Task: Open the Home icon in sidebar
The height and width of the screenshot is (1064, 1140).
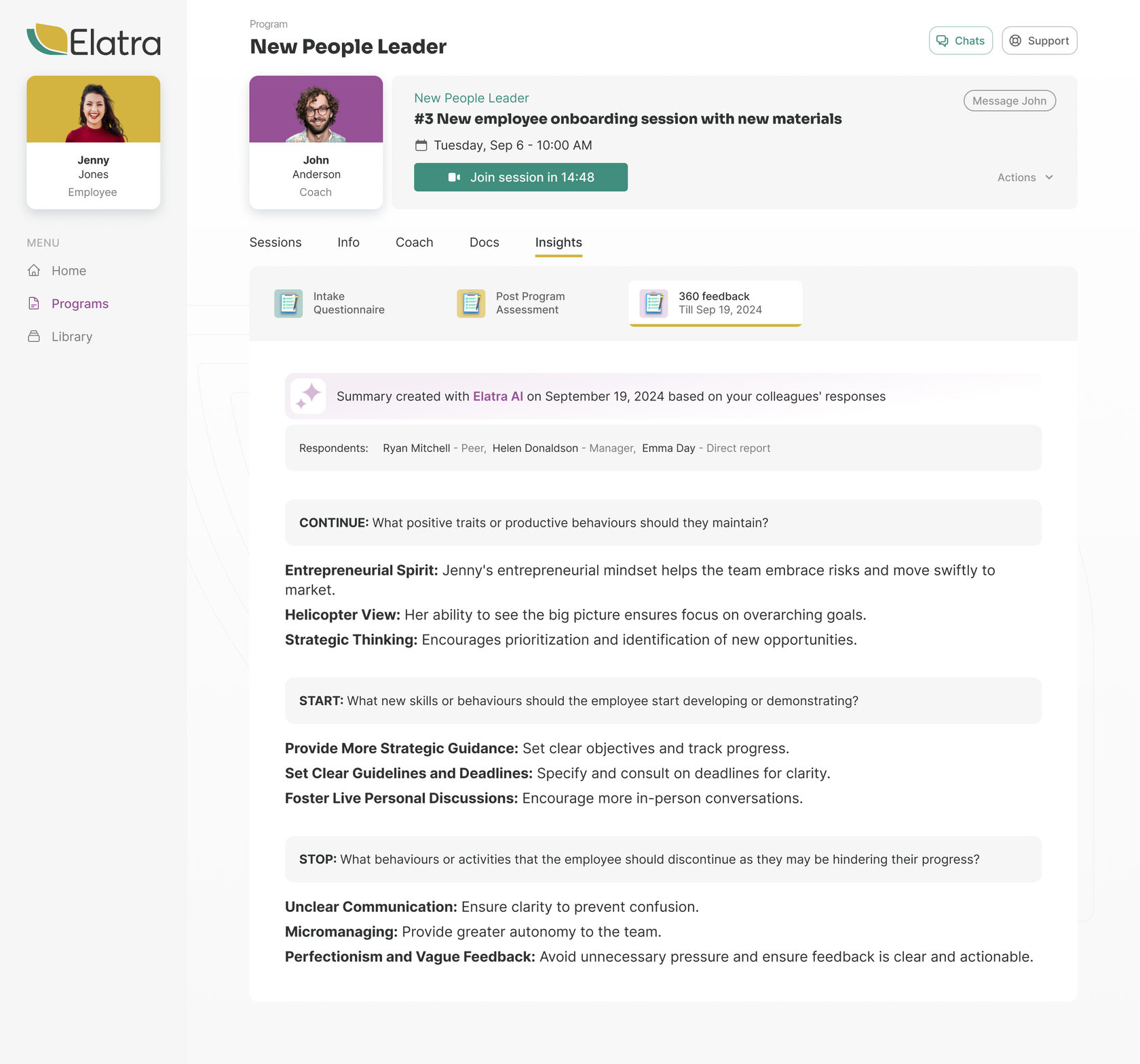Action: tap(34, 270)
